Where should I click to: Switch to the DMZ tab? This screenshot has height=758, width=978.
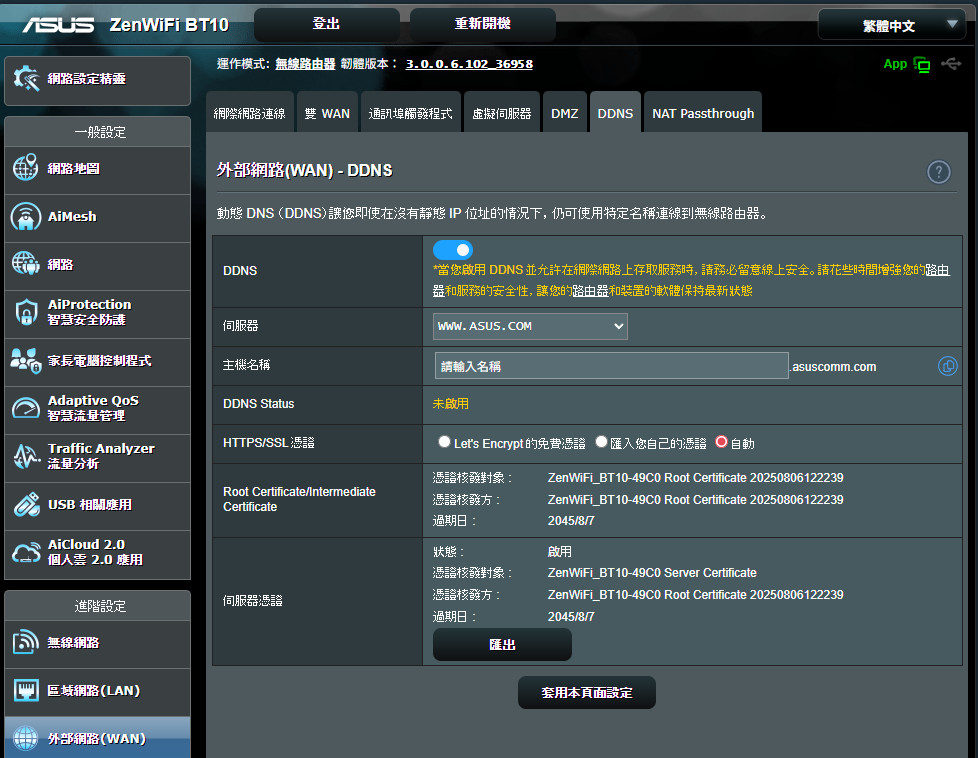(564, 113)
